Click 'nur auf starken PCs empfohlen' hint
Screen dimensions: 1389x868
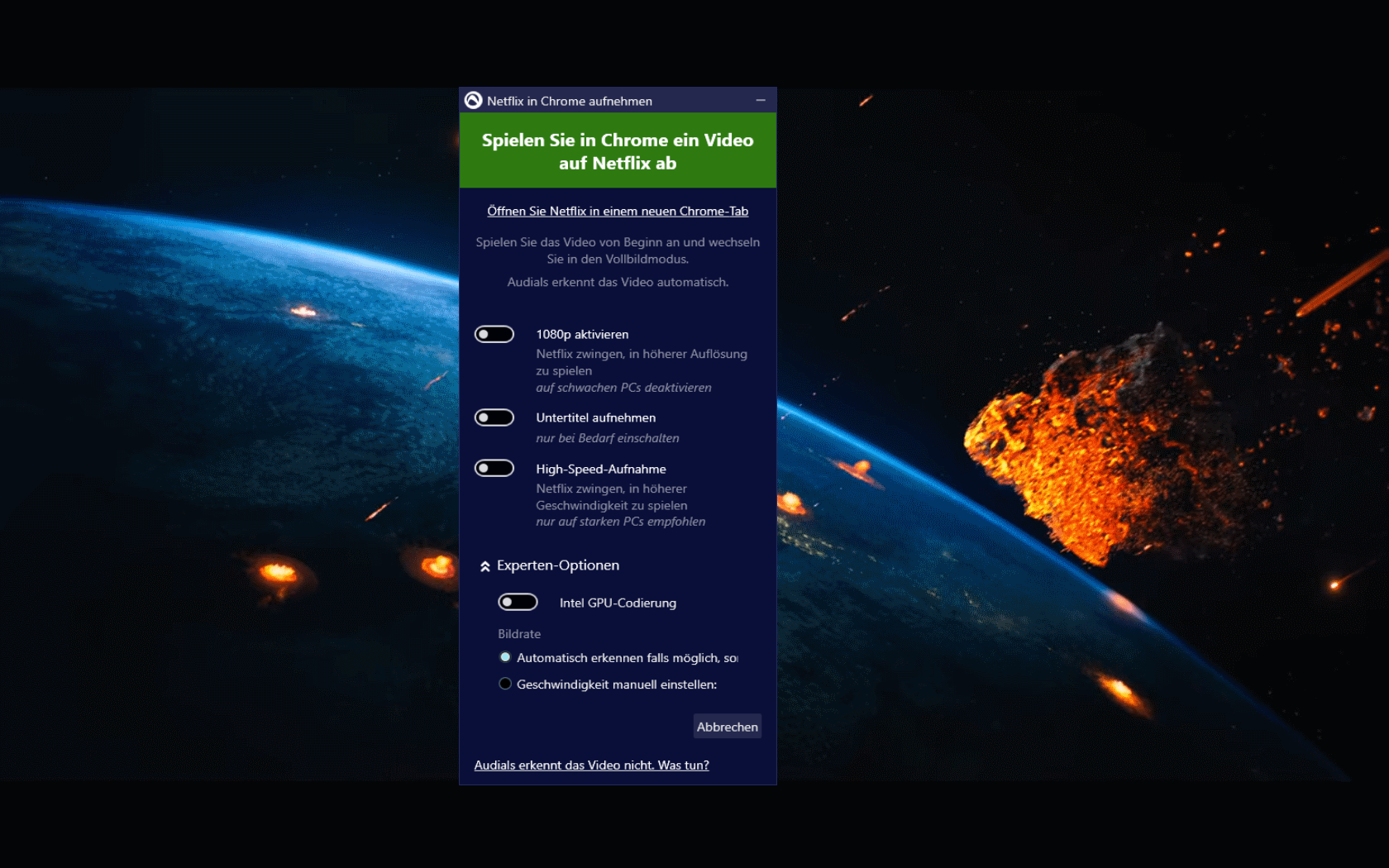point(621,522)
